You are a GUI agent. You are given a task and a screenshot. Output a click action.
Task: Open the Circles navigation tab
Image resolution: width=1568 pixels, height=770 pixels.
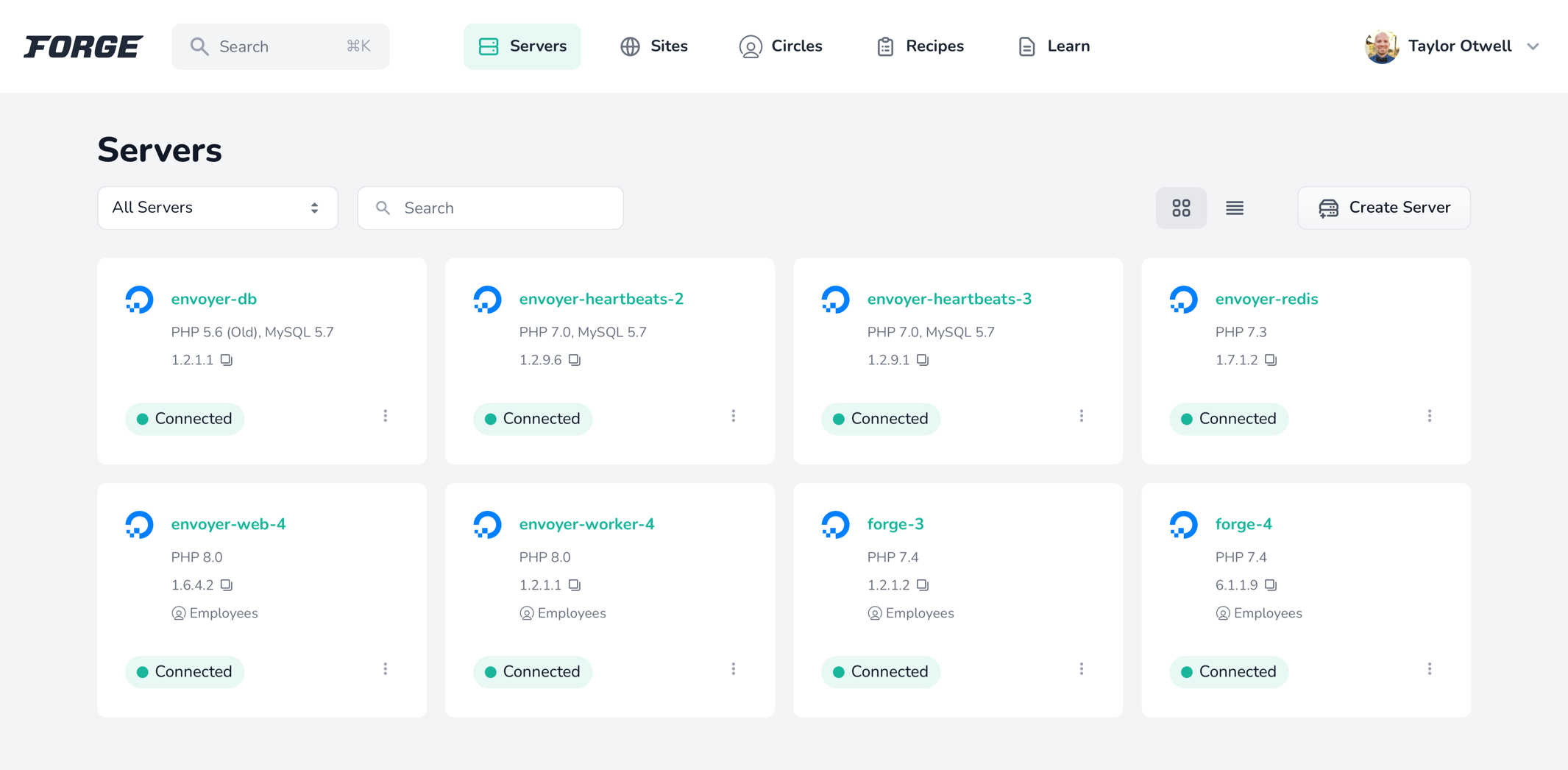coord(781,46)
